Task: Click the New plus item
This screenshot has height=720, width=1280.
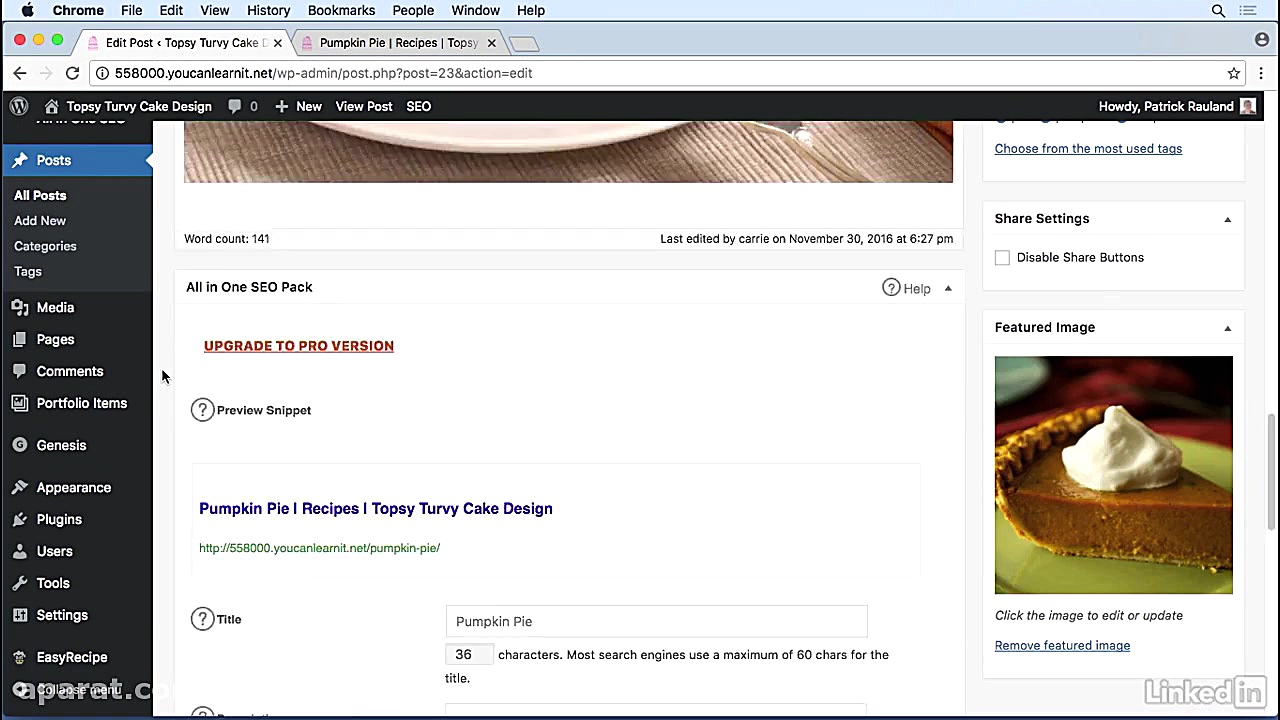Action: click(298, 106)
